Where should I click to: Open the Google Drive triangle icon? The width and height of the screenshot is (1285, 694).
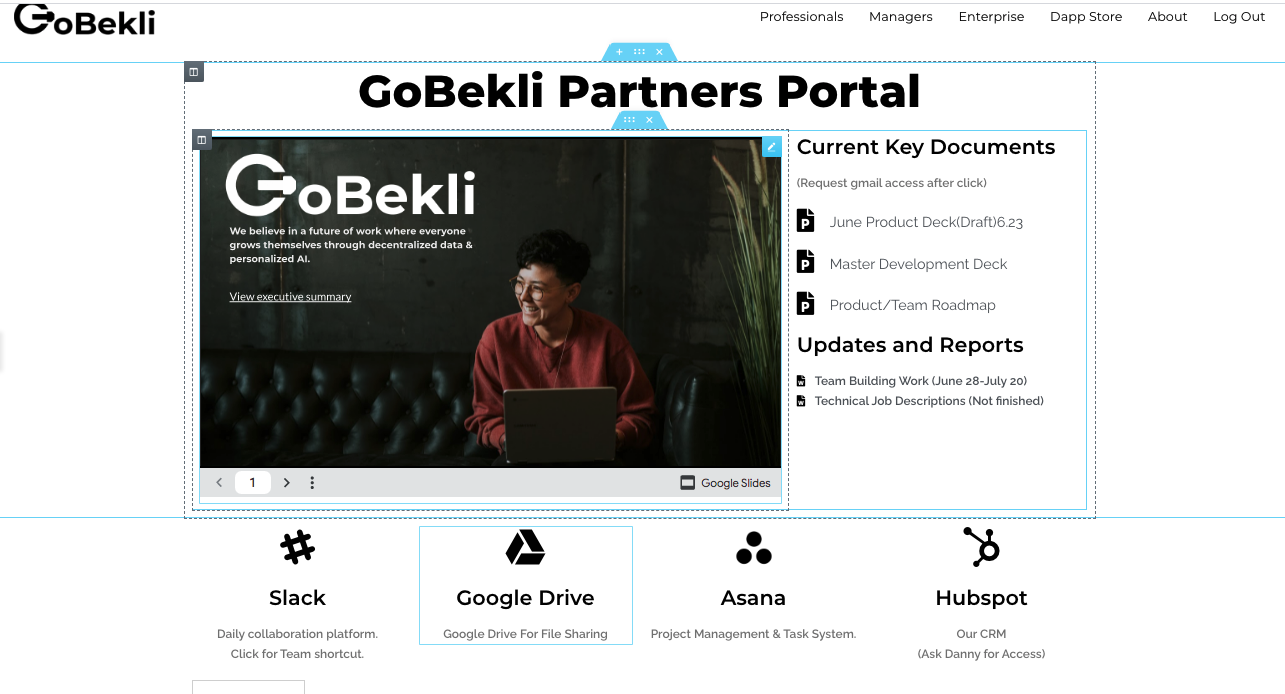pyautogui.click(x=525, y=547)
